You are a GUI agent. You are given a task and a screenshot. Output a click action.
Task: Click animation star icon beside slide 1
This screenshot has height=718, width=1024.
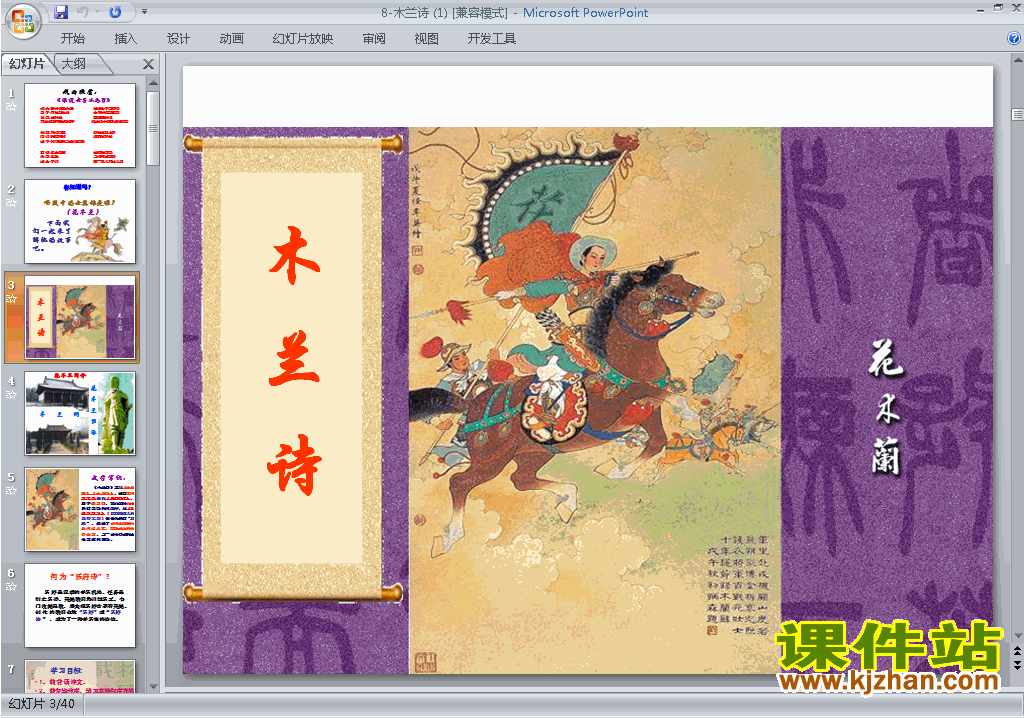point(11,106)
